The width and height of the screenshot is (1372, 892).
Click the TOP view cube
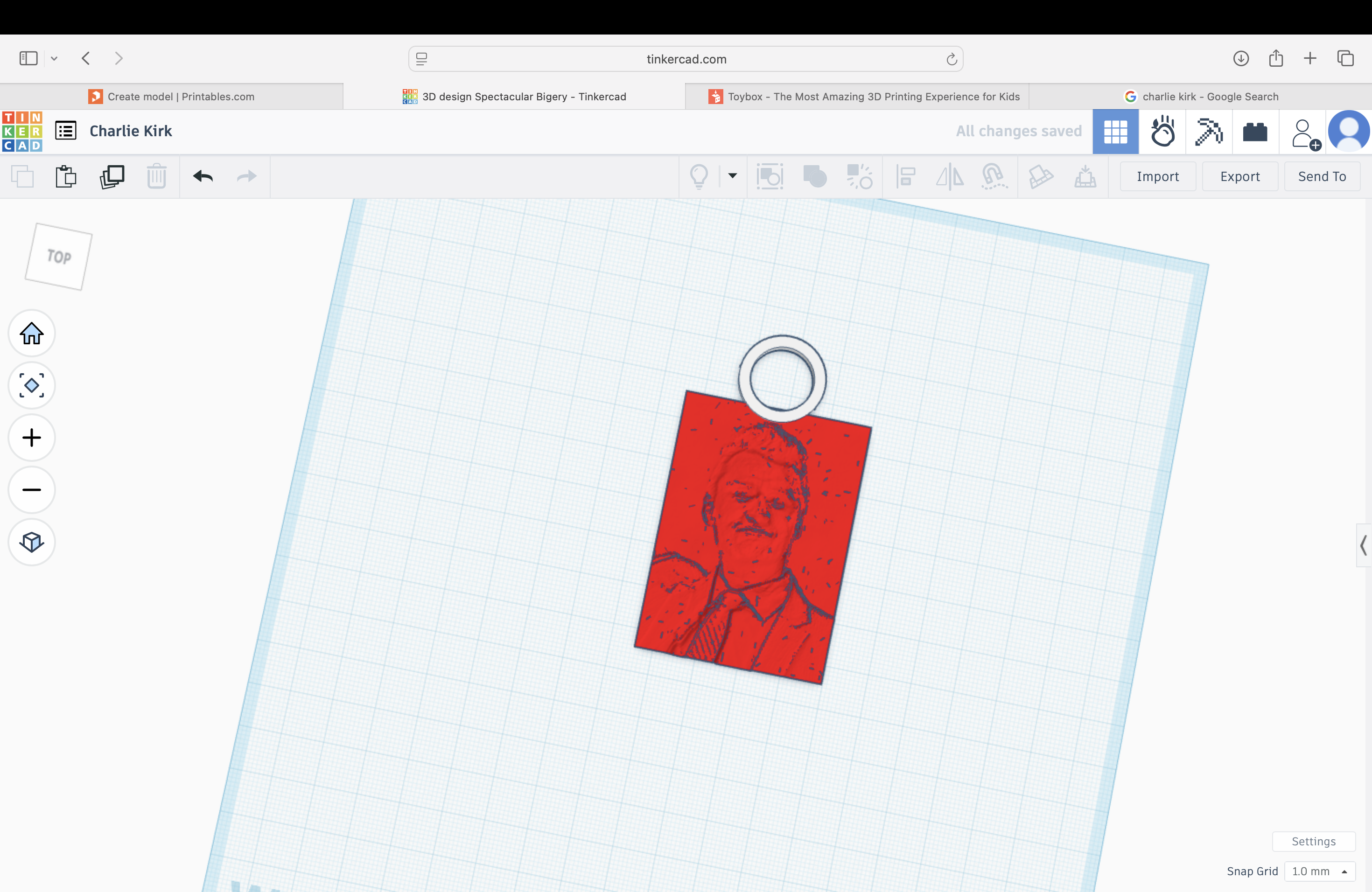[58, 257]
